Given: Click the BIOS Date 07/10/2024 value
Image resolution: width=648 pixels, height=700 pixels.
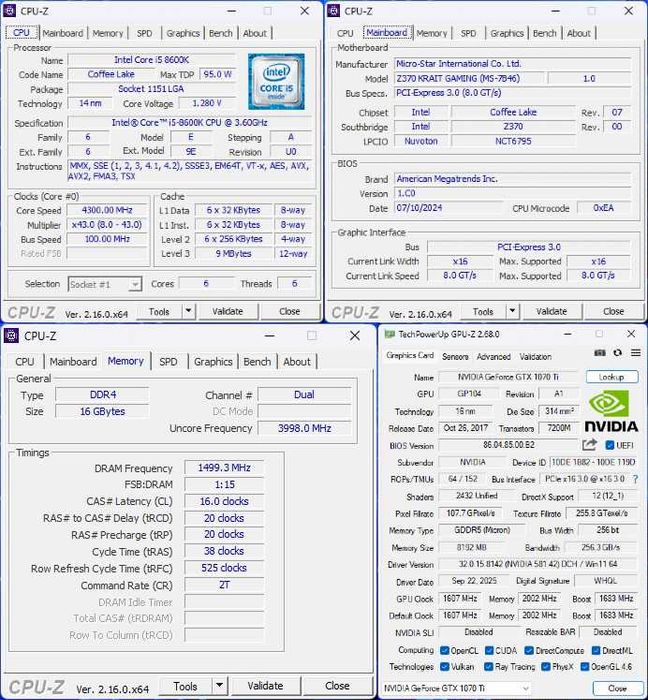Looking at the screenshot, I should [x=448, y=208].
